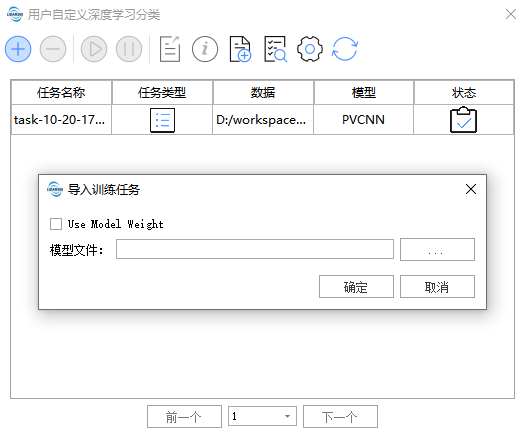Screen dimensions: 525x439
Task: Click the 前一个 previous page button
Action: point(184,417)
